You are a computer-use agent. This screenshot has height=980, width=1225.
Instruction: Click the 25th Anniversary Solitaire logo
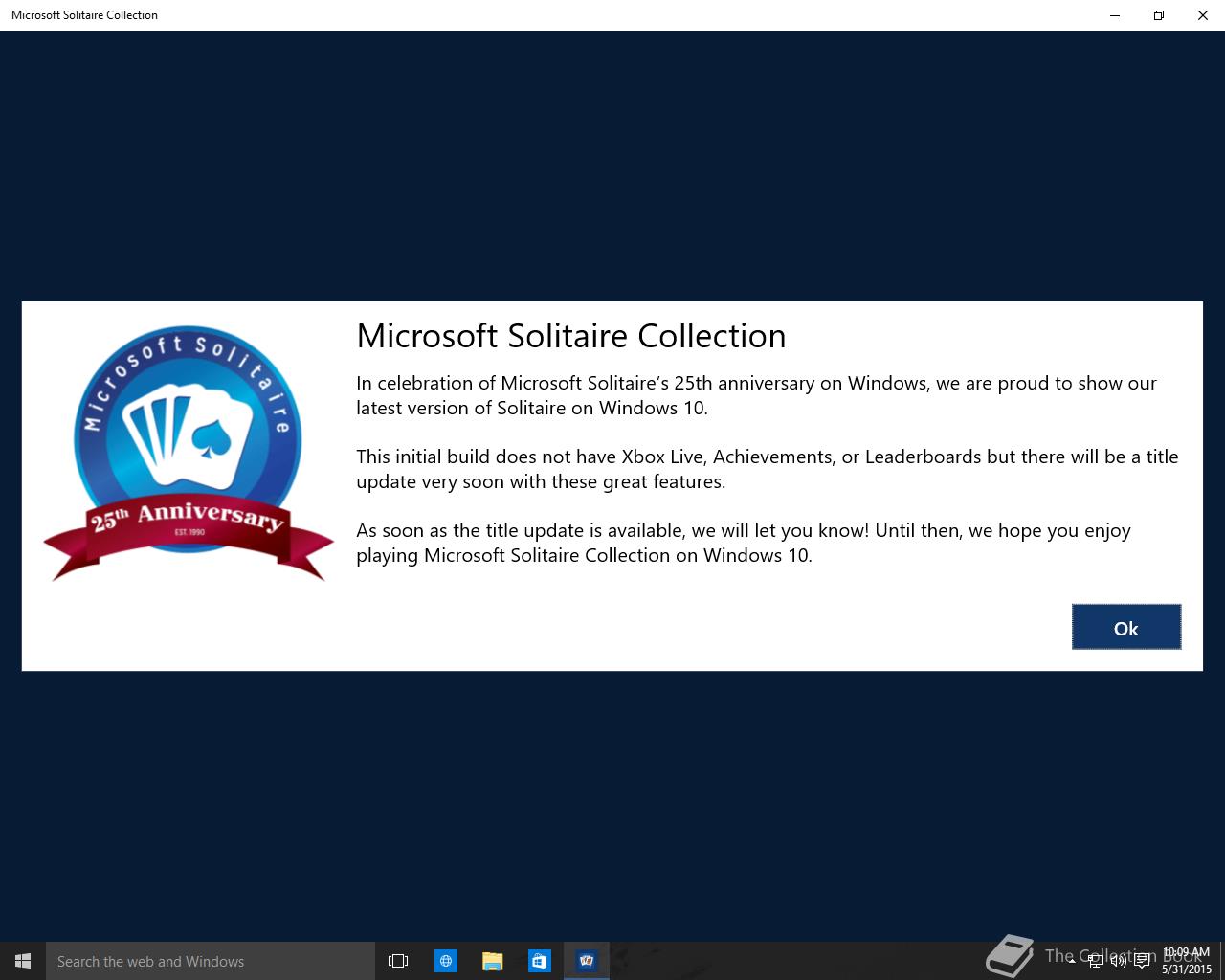coord(189,453)
